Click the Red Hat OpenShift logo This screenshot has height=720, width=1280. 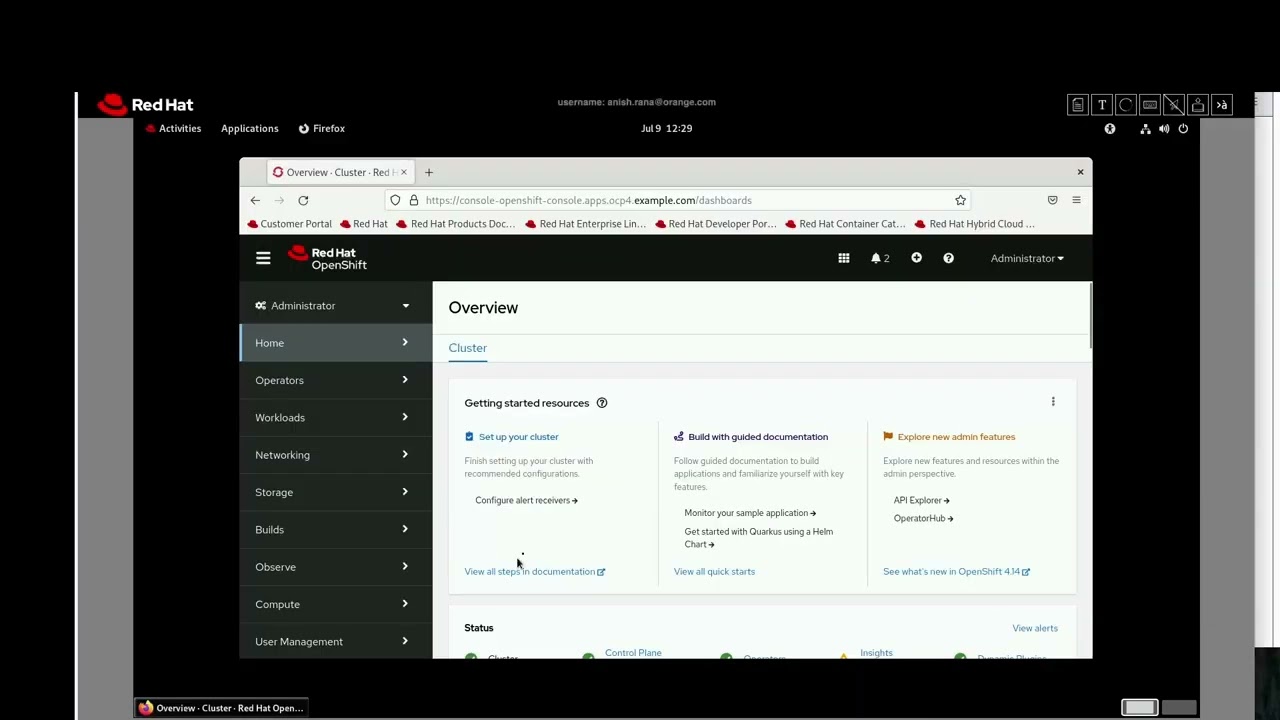pyautogui.click(x=328, y=258)
